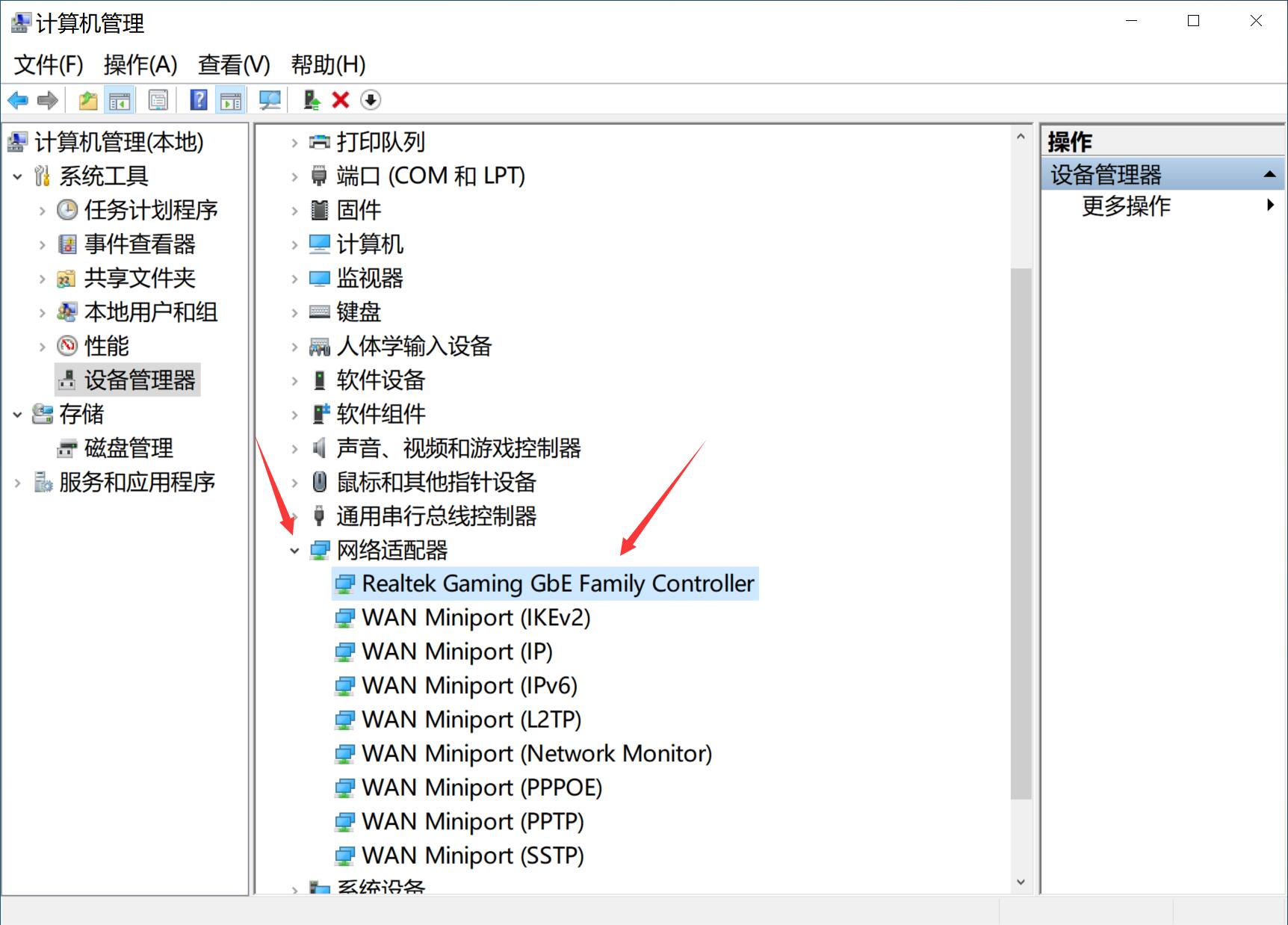The image size is (1288, 925).
Task: Click the Scan for hardware changes icon
Action: (x=270, y=100)
